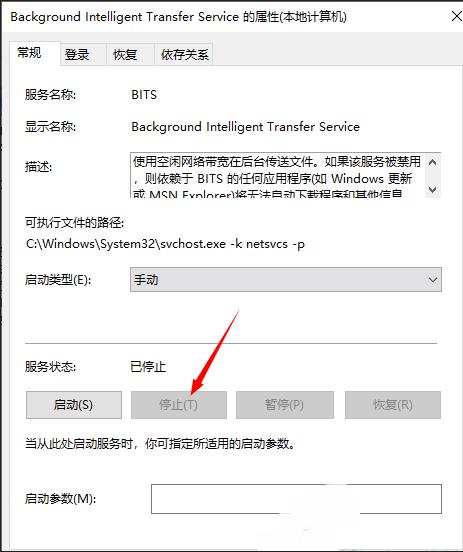
Task: Click the description box down scroll arrow
Action: pyautogui.click(x=433, y=189)
